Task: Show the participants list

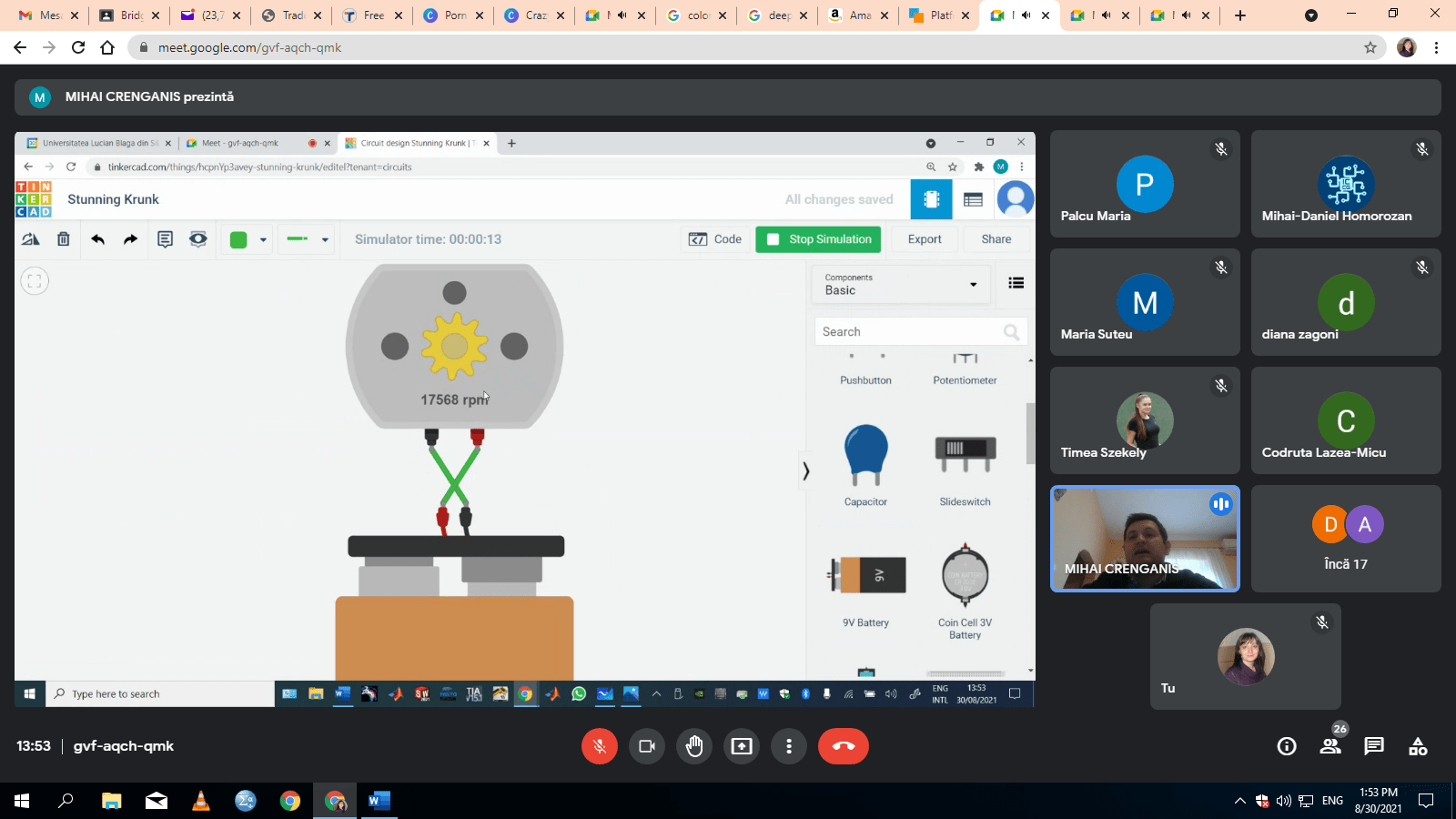Action: click(x=1330, y=746)
